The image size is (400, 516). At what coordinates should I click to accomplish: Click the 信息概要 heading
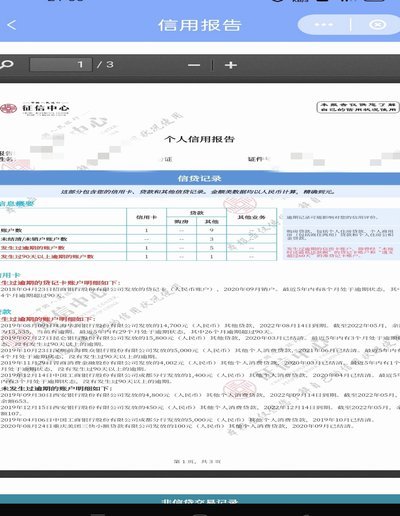point(17,203)
